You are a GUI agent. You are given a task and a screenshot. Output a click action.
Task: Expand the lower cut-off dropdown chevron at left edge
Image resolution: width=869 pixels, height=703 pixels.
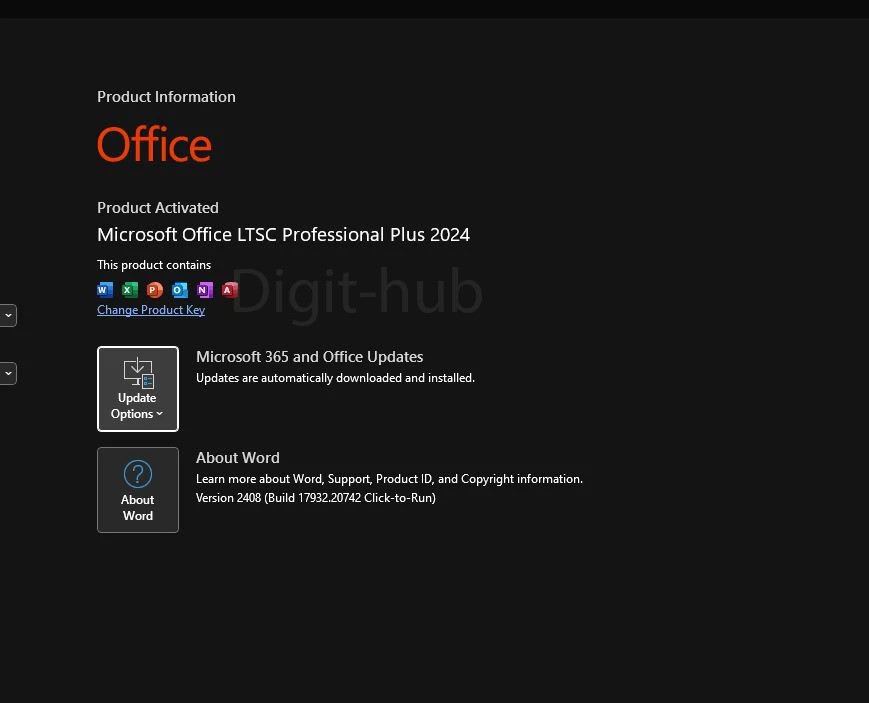pos(8,373)
